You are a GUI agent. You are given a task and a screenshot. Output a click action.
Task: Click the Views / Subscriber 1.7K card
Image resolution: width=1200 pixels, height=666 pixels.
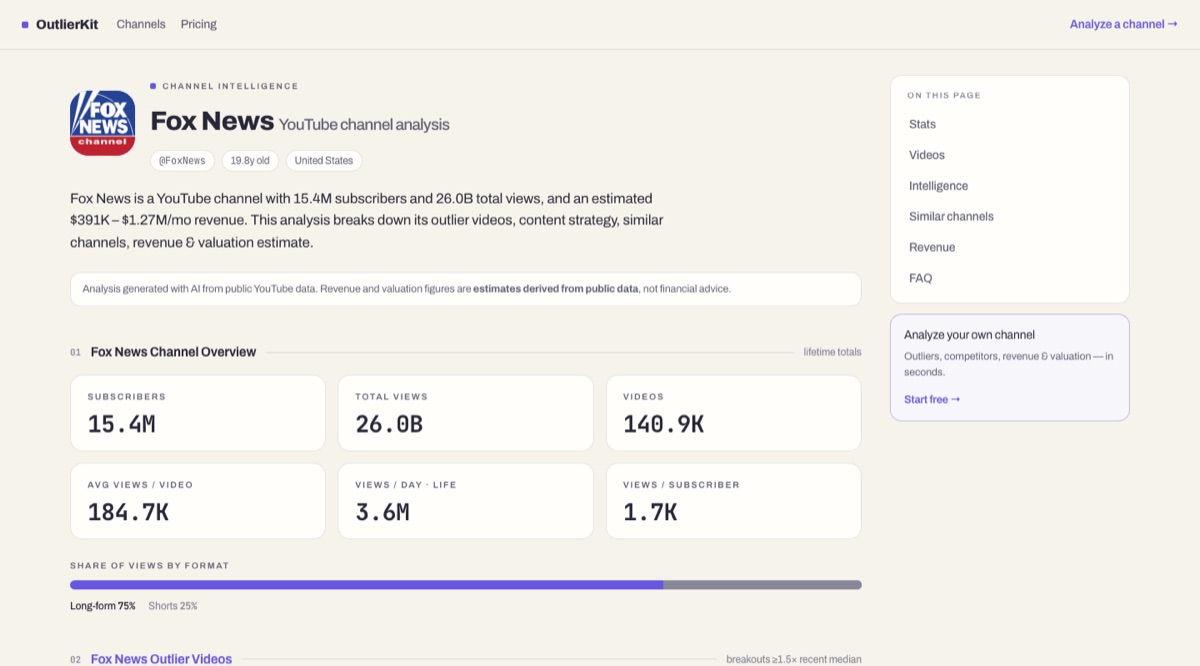click(734, 501)
